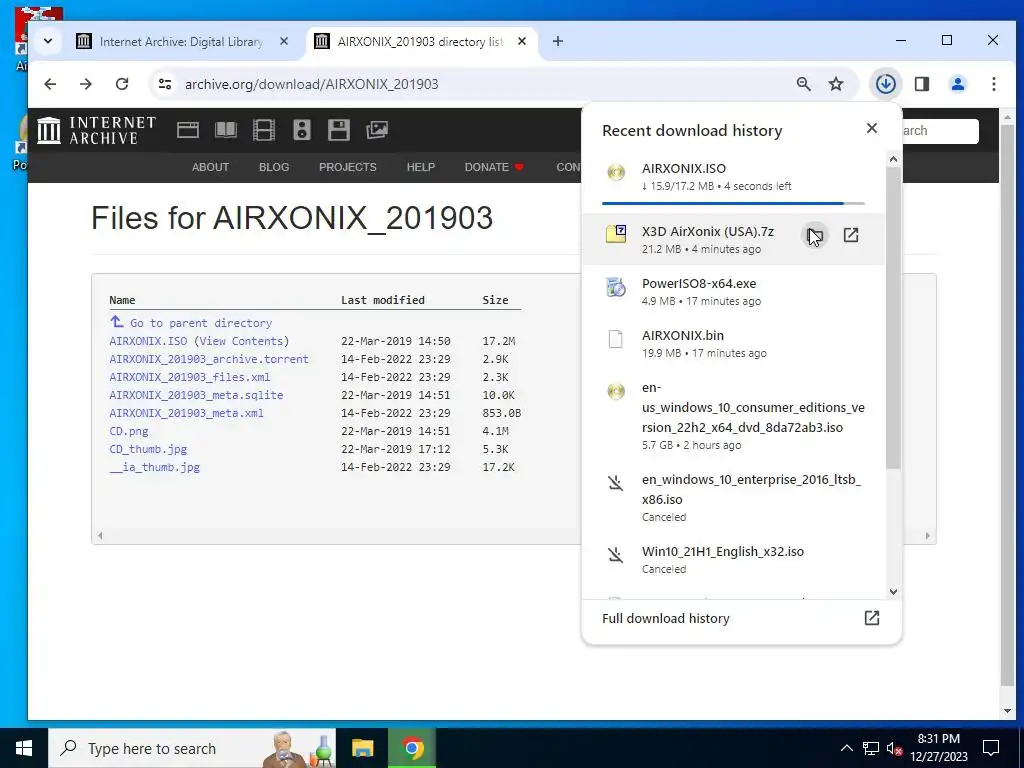Open a new browser tab
The width and height of the screenshot is (1024, 768).
click(x=557, y=41)
